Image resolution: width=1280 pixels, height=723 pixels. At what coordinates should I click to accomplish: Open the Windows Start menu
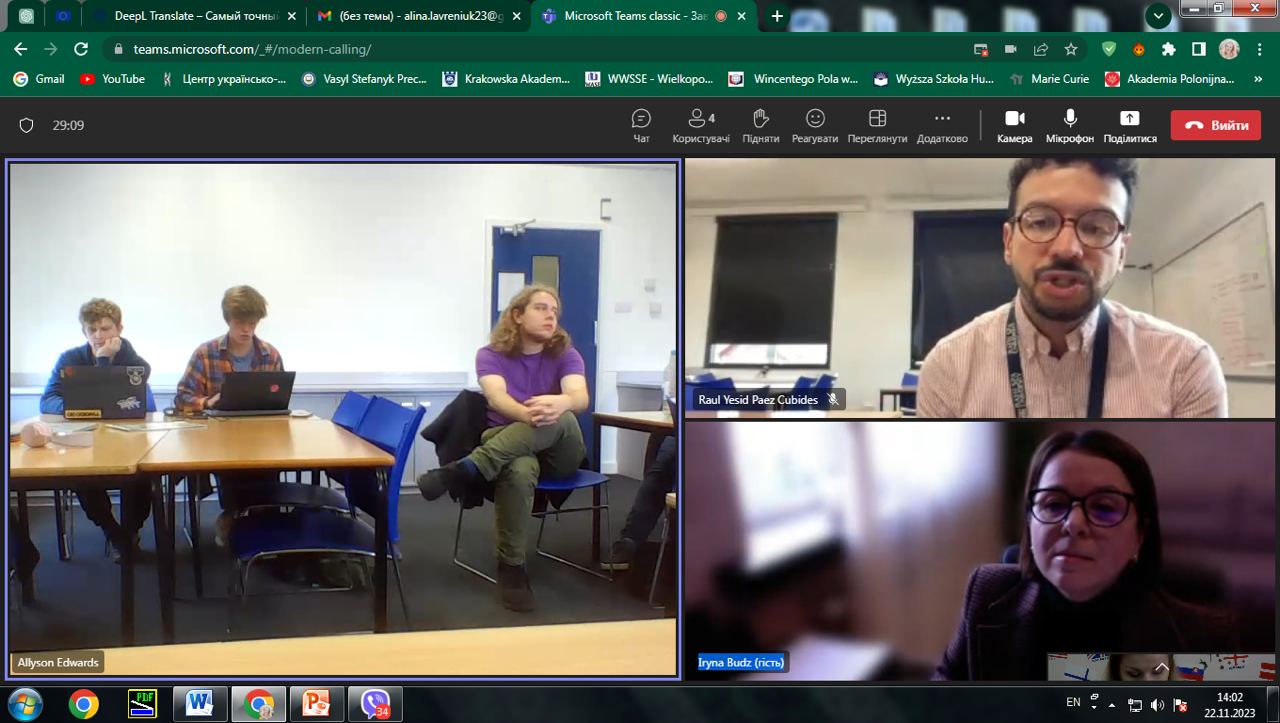tap(25, 704)
